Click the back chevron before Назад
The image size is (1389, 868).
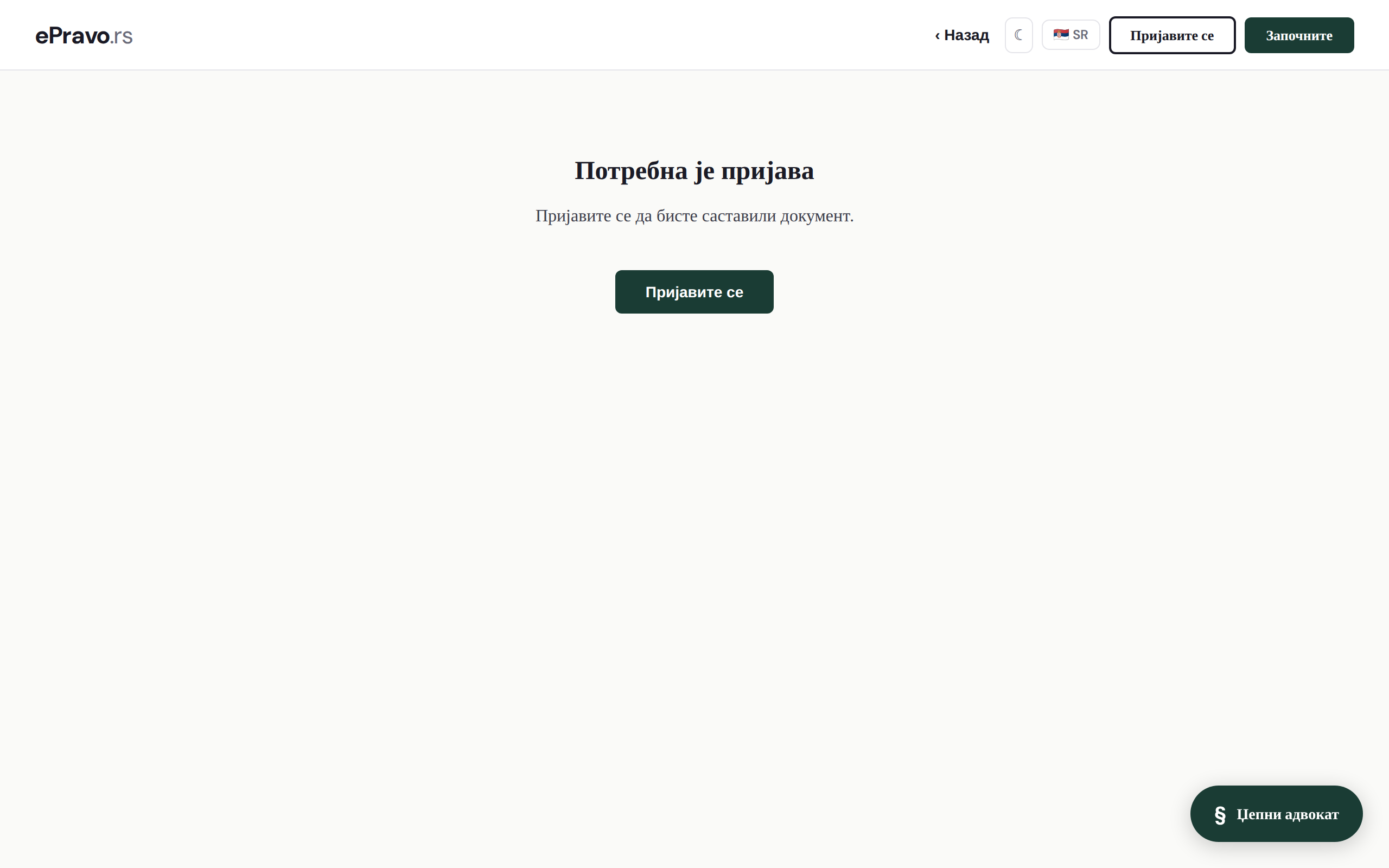click(937, 36)
